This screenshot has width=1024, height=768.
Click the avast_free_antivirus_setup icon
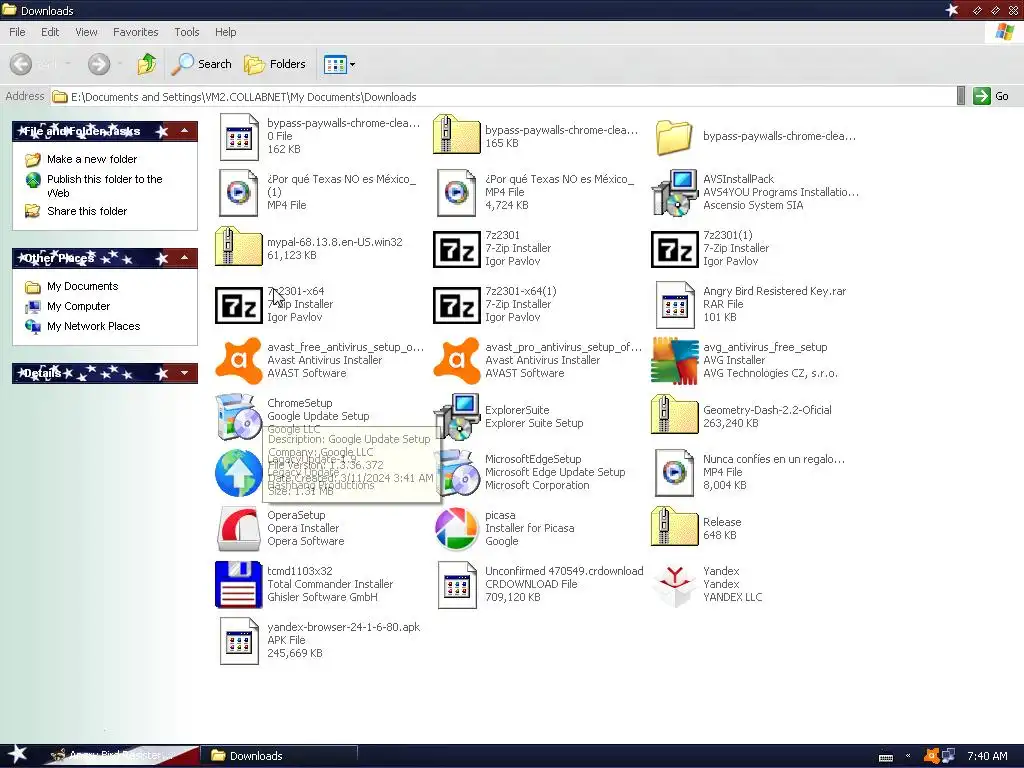pyautogui.click(x=238, y=360)
